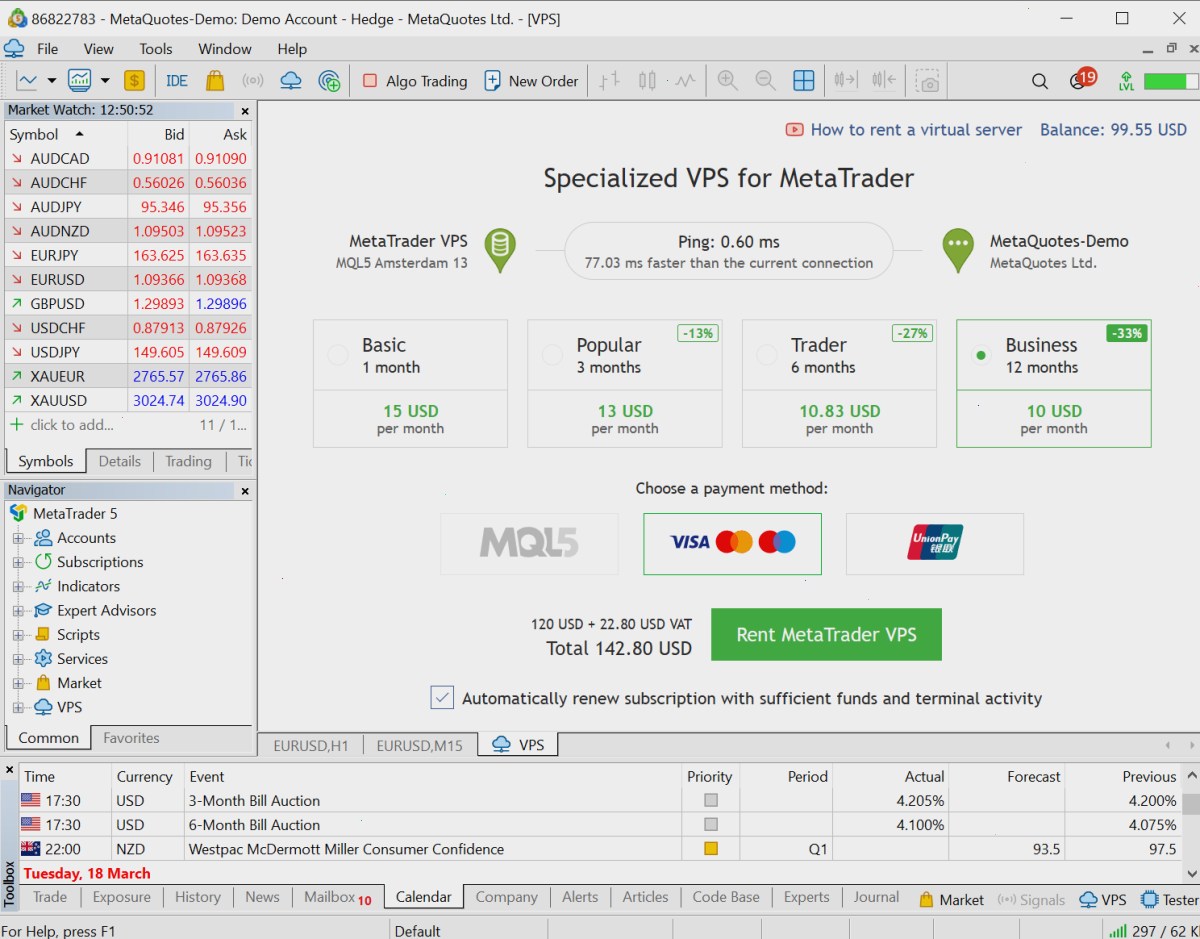Select the Business 12 months plan
This screenshot has height=939, width=1200.
[x=1054, y=383]
